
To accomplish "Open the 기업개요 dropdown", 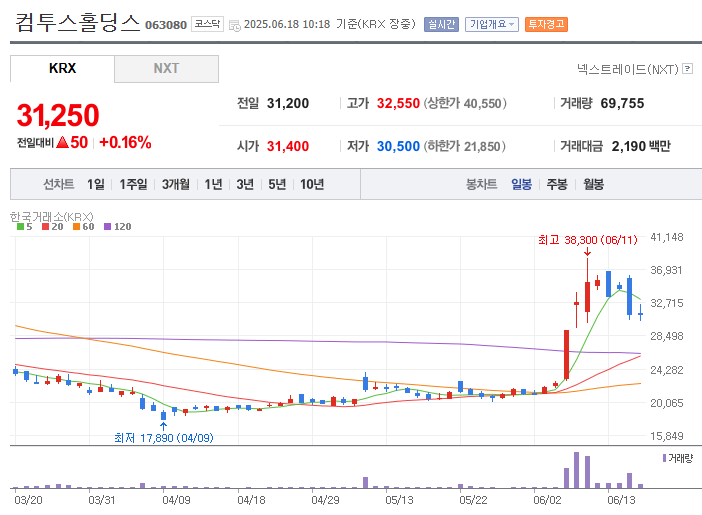I will [492, 24].
